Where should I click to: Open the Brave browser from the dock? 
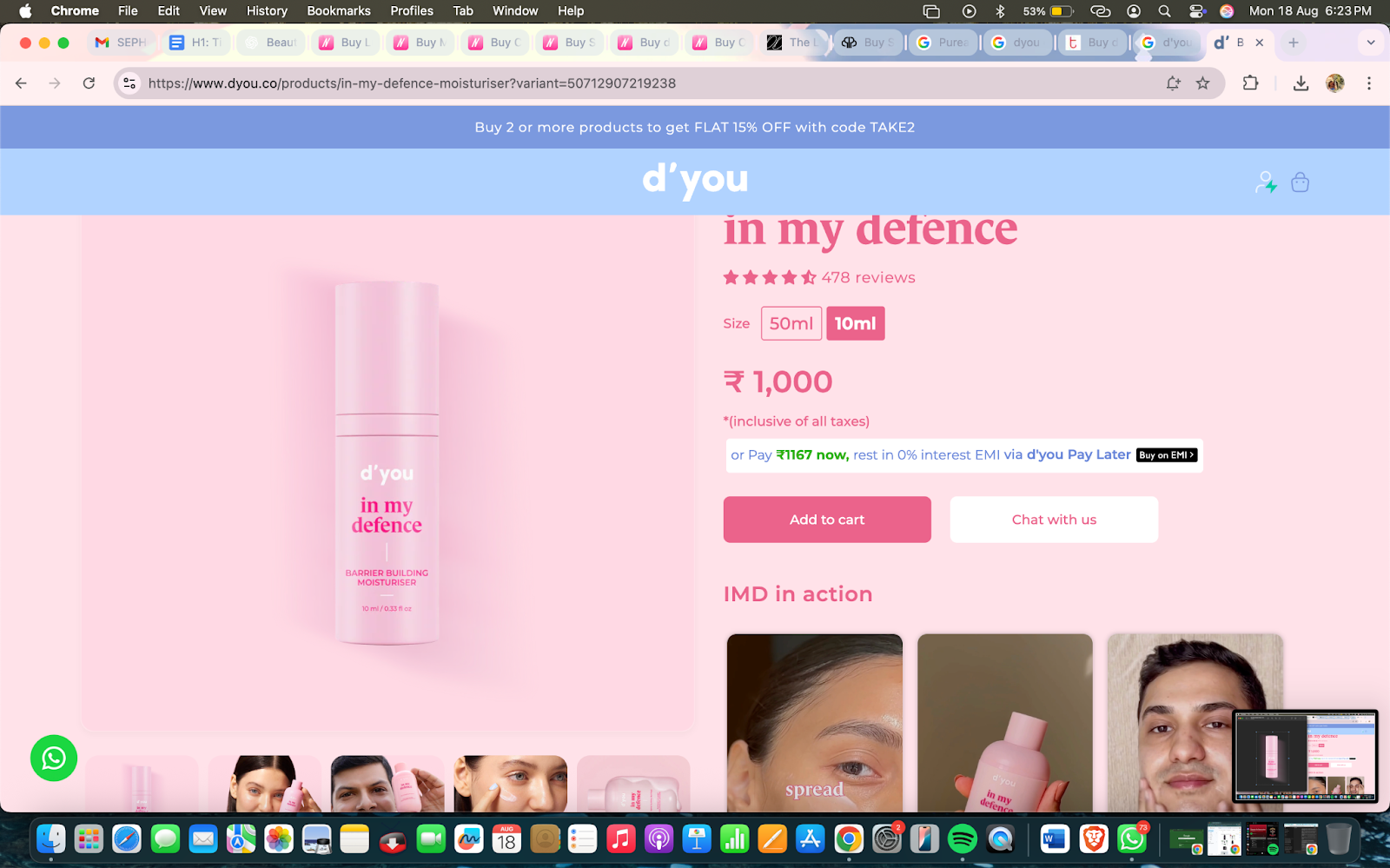point(1094,838)
